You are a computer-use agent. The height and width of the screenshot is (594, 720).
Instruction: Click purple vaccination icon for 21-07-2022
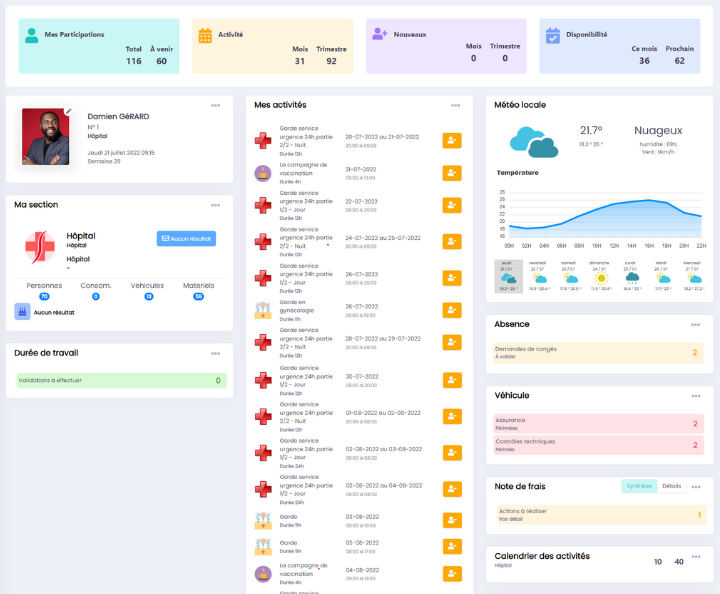(263, 174)
